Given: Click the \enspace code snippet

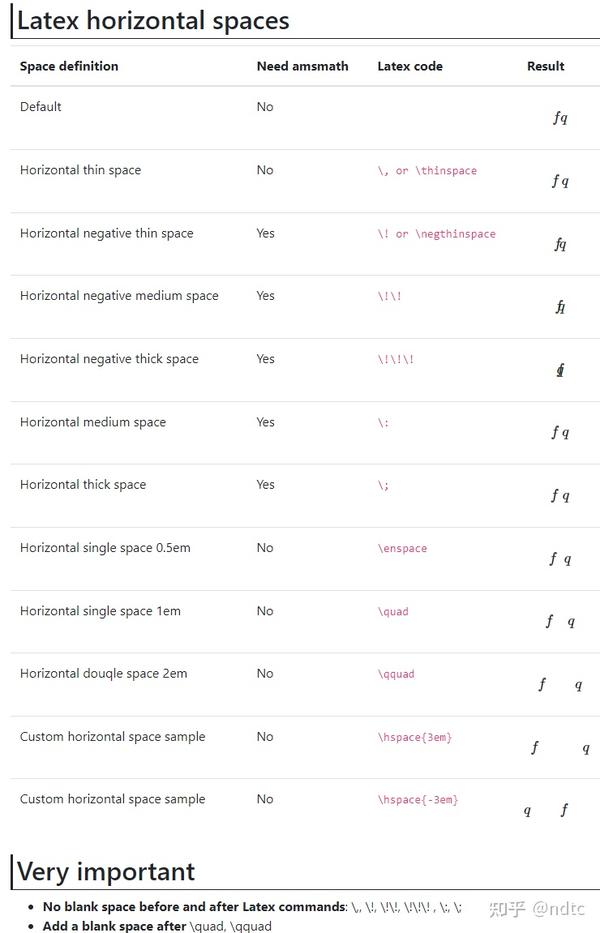Looking at the screenshot, I should point(402,548).
